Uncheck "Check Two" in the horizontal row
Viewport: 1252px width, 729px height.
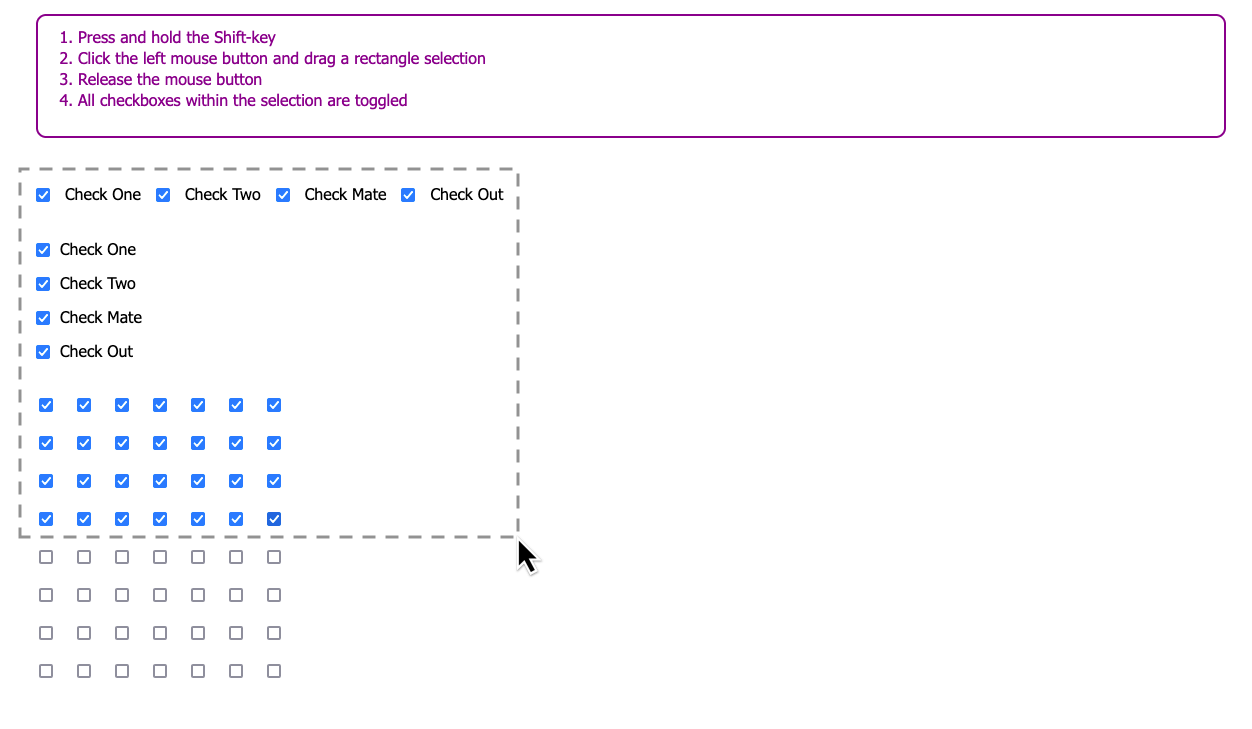coord(163,195)
